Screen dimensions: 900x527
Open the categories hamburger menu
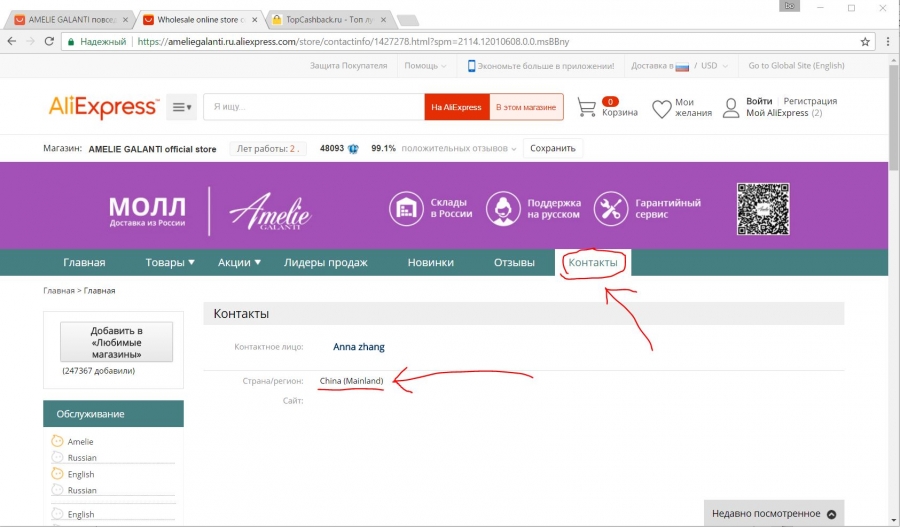[181, 107]
